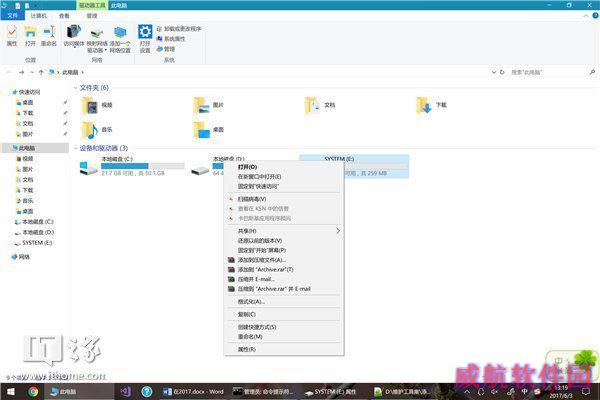Open Google Chrome from the taskbar
The height and width of the screenshot is (400, 600).
[x=33, y=392]
